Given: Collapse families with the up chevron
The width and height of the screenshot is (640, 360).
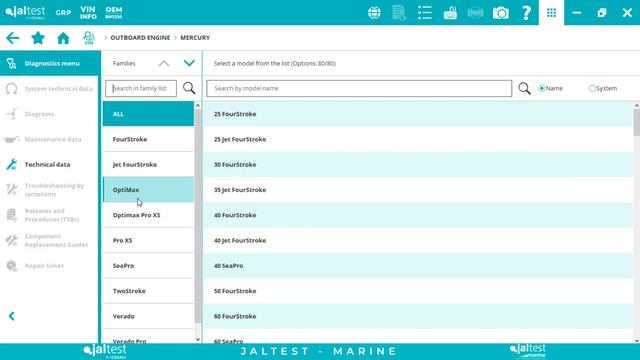Looking at the screenshot, I should [x=164, y=63].
